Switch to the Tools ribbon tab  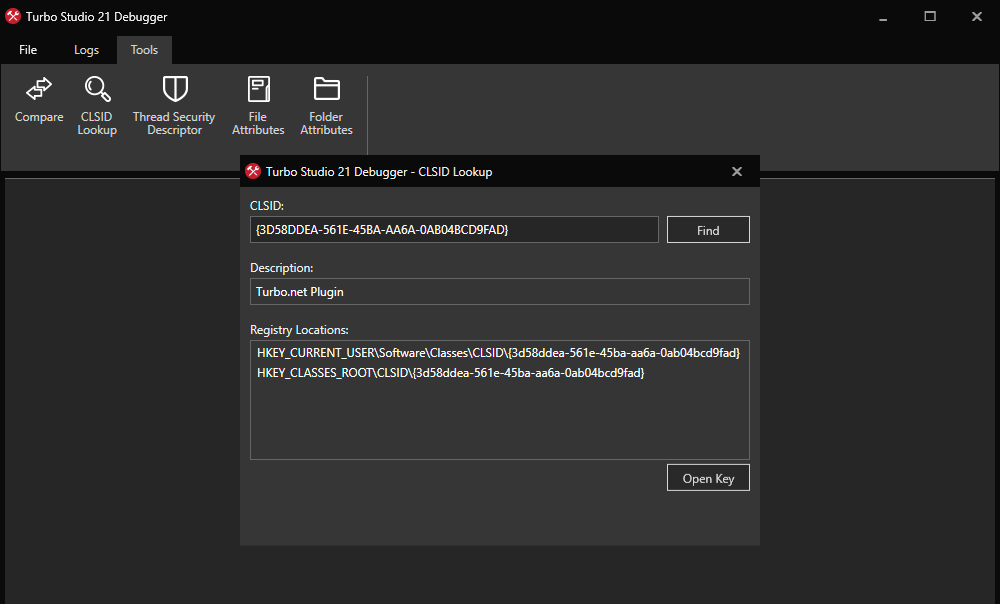click(143, 49)
